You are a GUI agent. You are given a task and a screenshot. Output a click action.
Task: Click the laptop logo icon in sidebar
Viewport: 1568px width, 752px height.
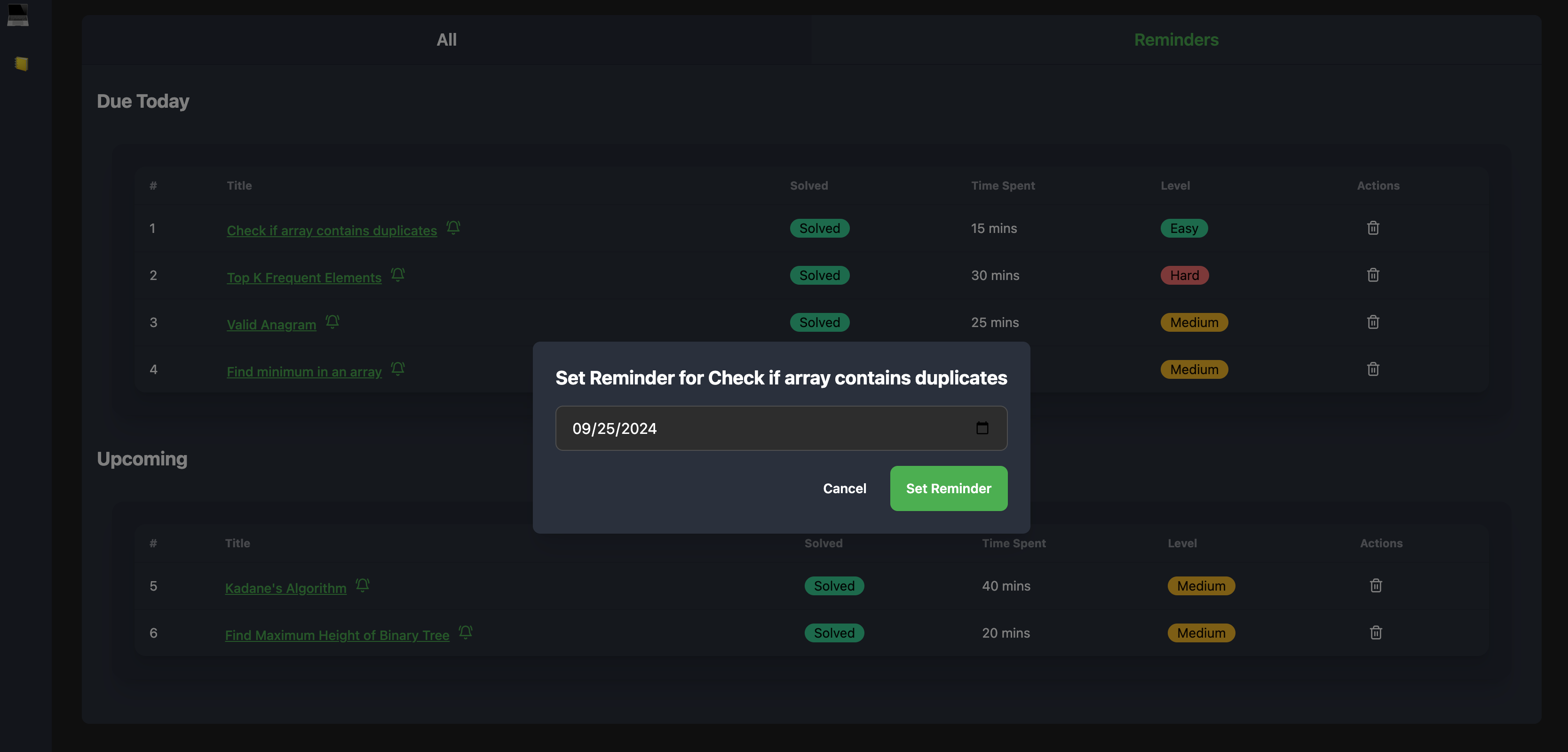[18, 15]
